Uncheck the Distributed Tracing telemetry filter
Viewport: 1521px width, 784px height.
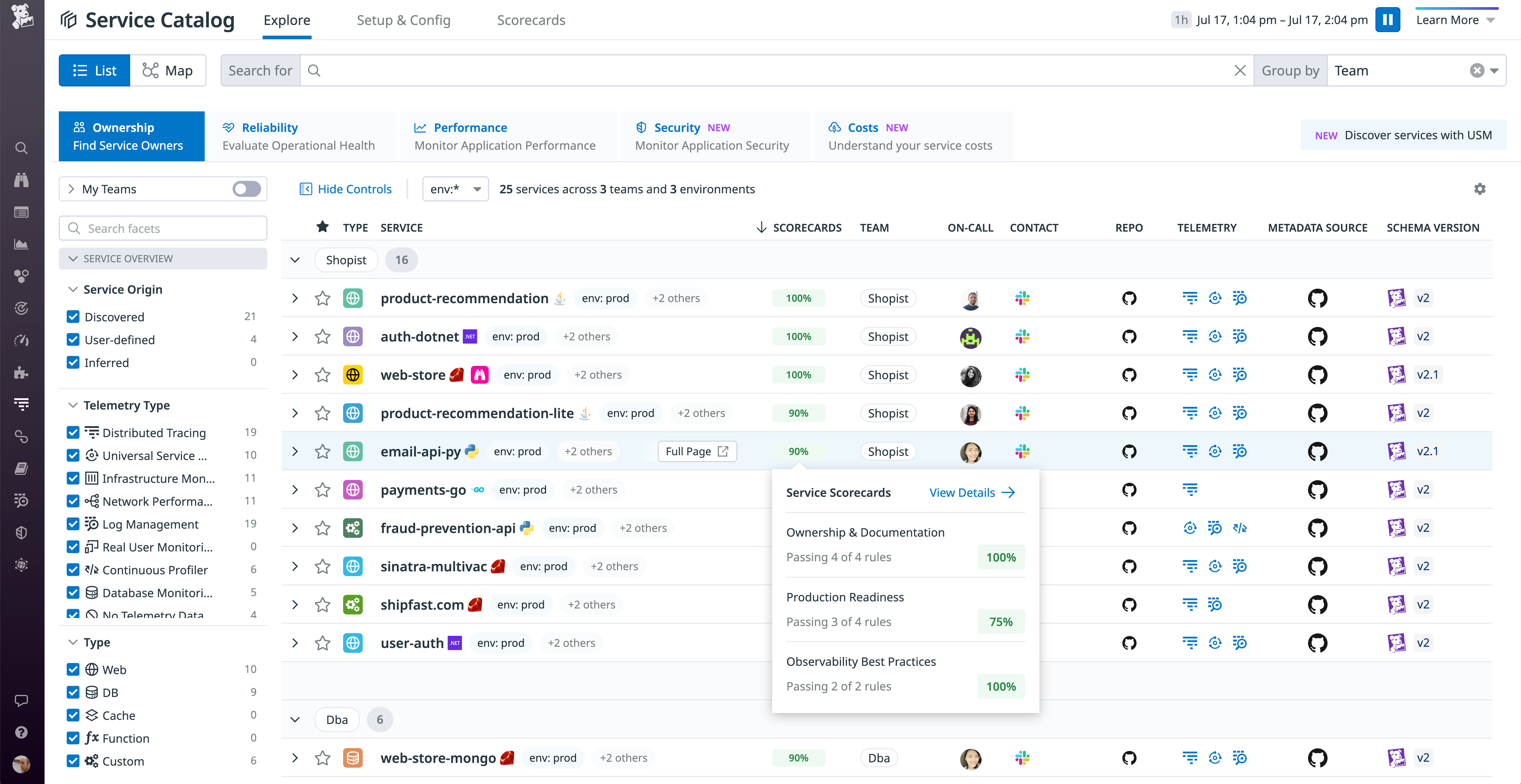coord(72,432)
